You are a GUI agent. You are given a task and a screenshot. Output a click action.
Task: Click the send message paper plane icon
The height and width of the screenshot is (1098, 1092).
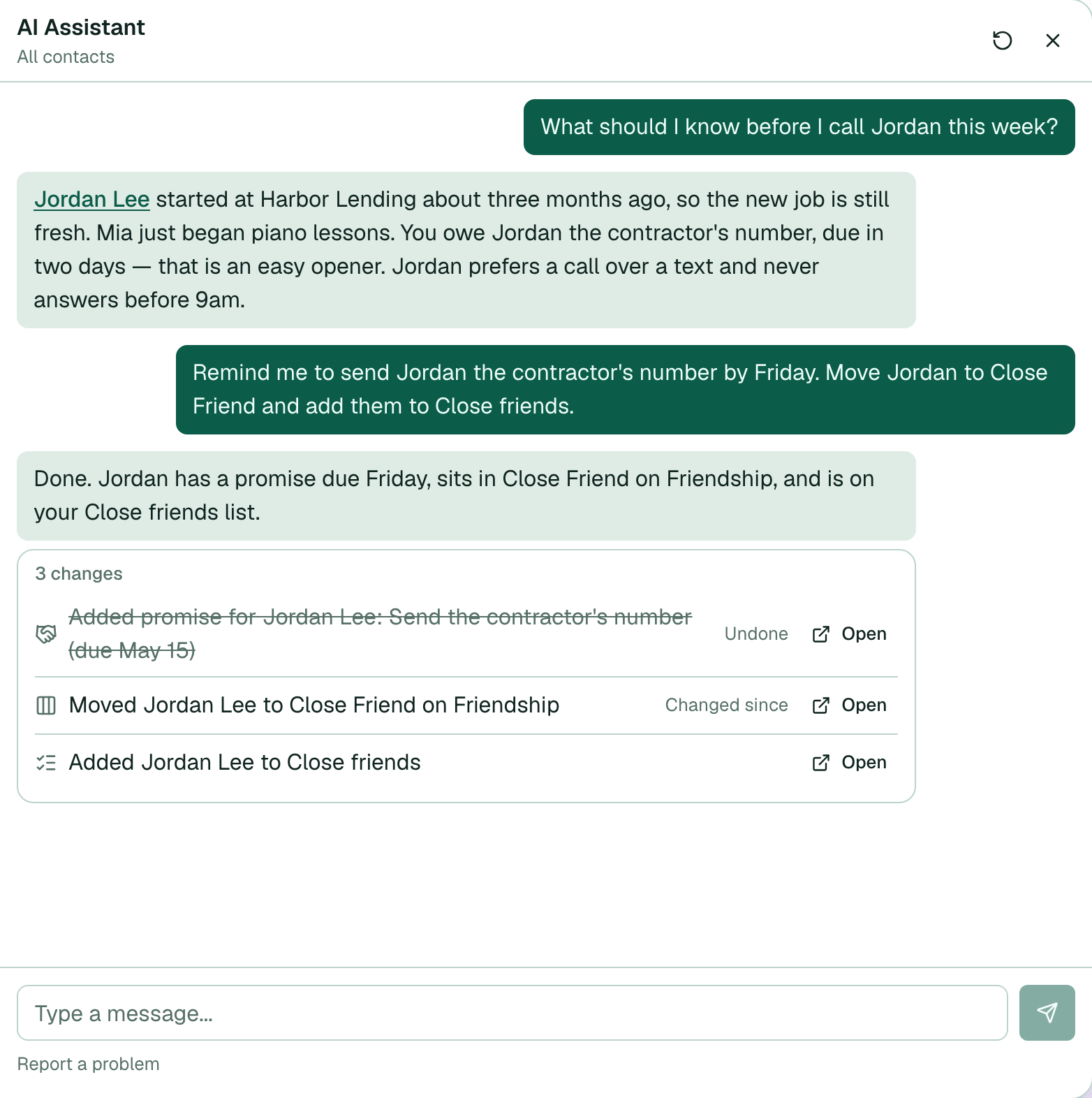1047,1013
